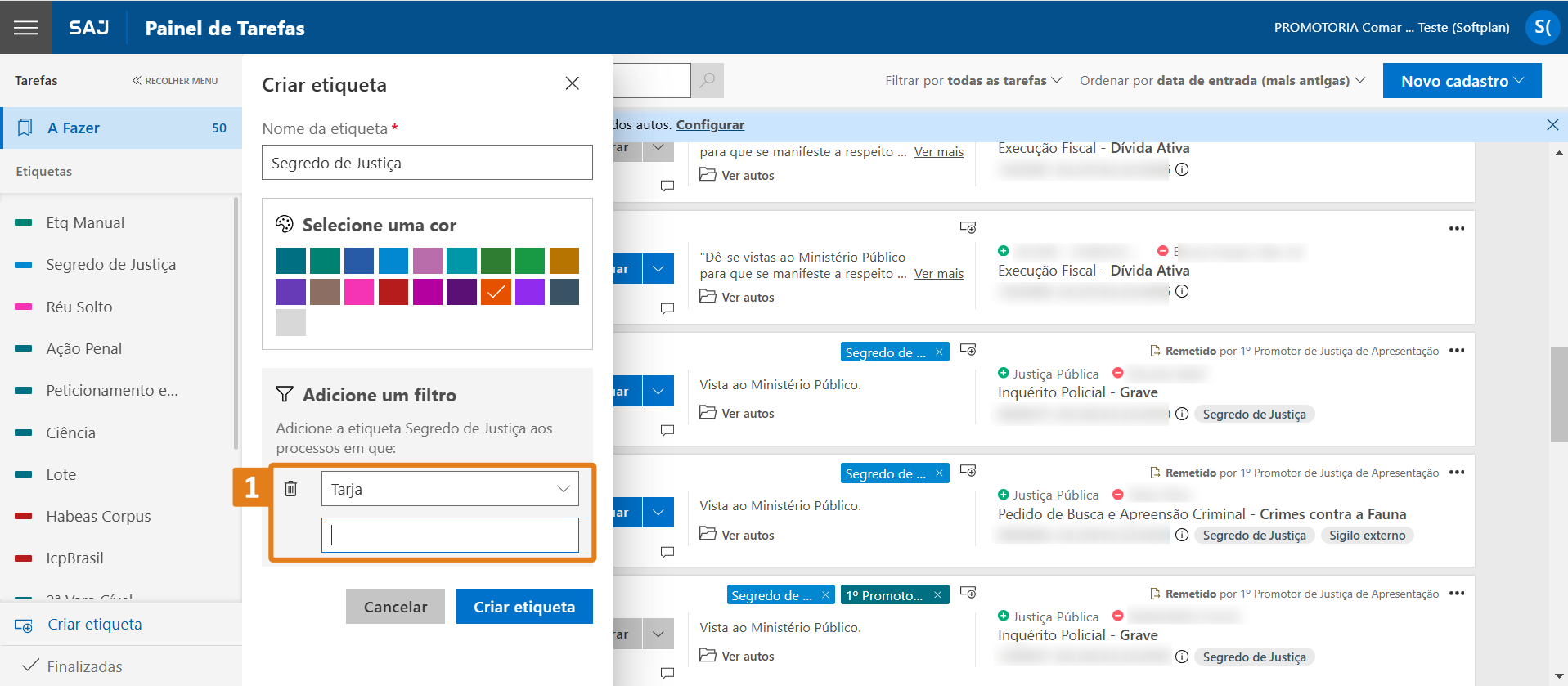Click the Nome da etiqueta text field

coord(427,163)
